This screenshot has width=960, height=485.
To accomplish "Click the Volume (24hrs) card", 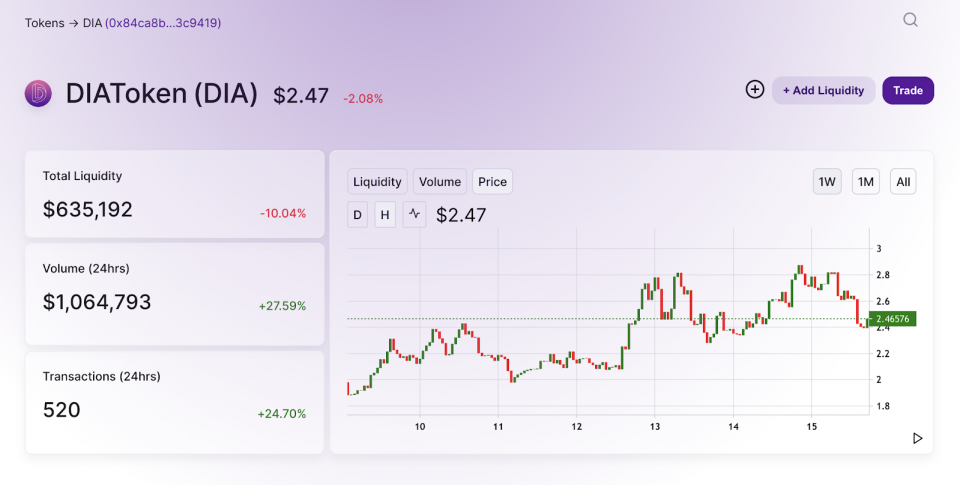I will (175, 294).
